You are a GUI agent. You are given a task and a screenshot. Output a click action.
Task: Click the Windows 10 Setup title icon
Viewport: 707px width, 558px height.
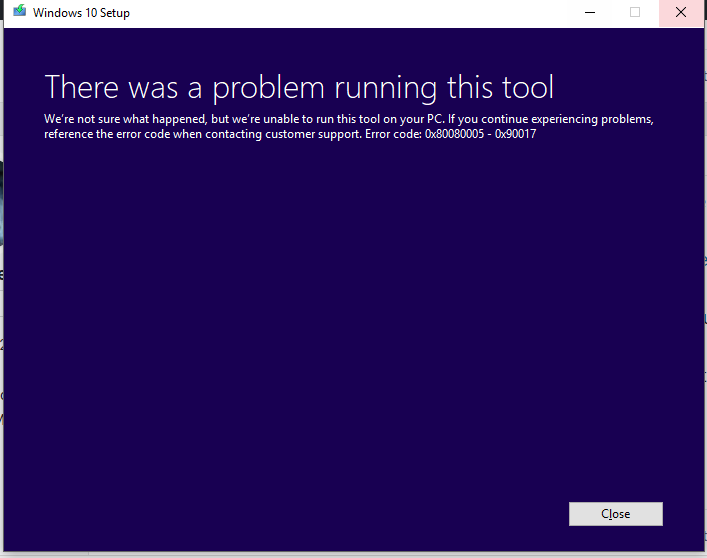[19, 11]
